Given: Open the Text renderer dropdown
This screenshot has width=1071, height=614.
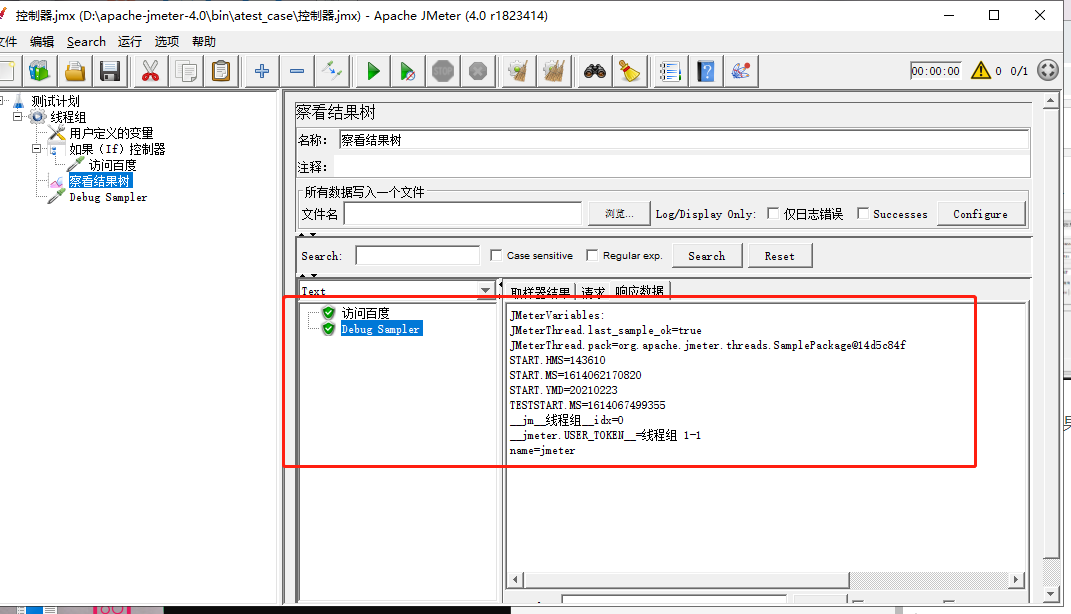Looking at the screenshot, I should [x=485, y=290].
